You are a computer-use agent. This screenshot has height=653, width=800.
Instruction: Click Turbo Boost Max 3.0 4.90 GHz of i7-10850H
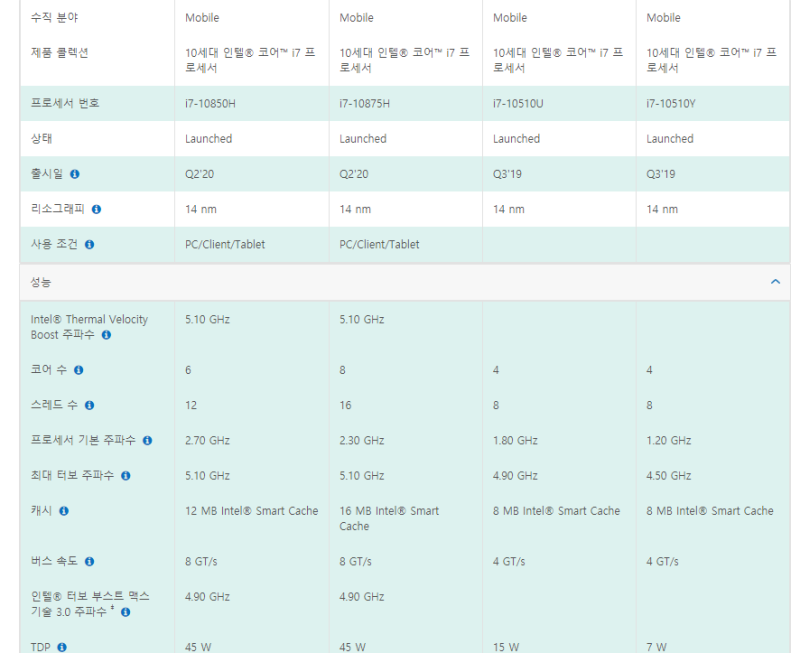(207, 596)
